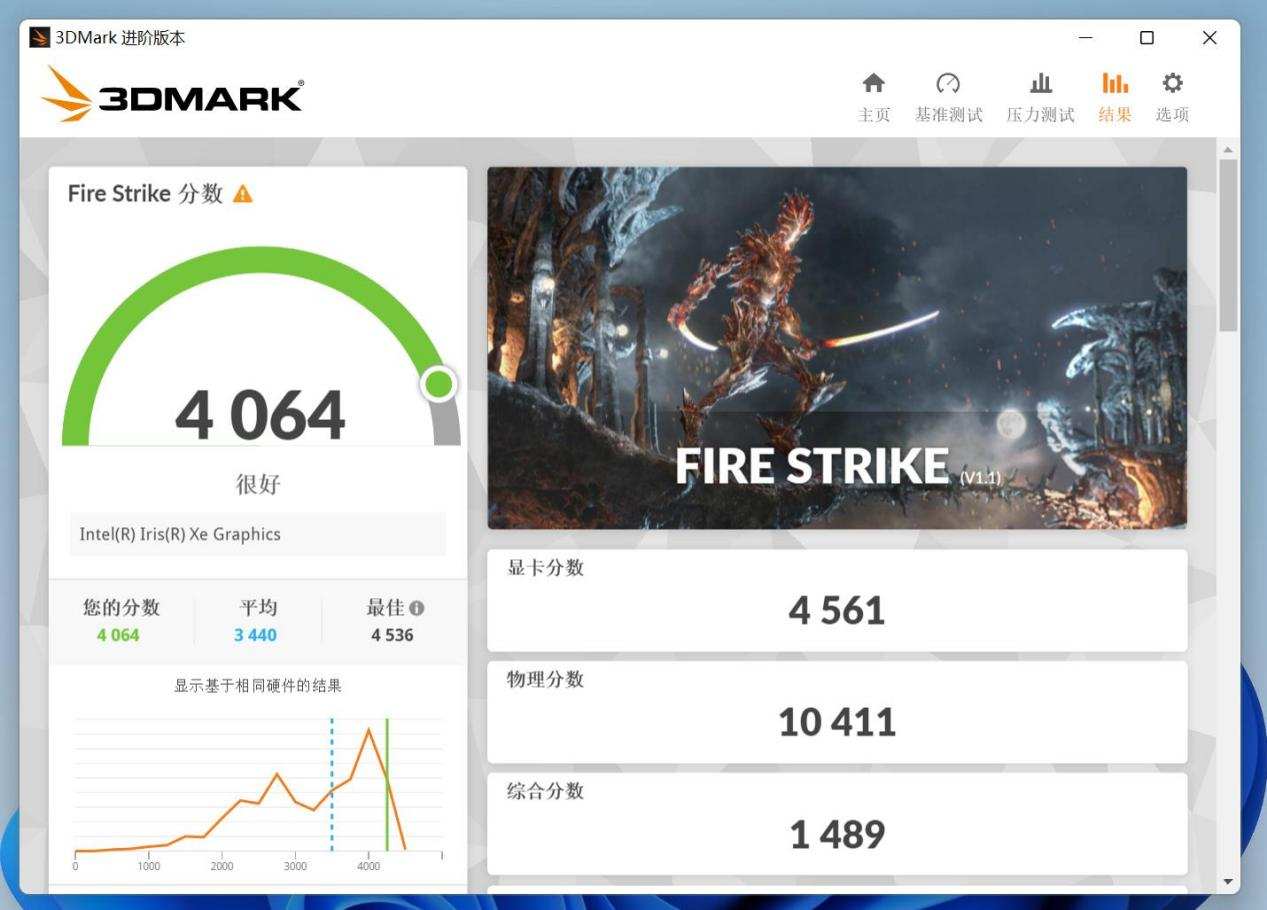This screenshot has width=1267, height=910.
Task: Select the 综合分数 score card
Action: point(836,823)
